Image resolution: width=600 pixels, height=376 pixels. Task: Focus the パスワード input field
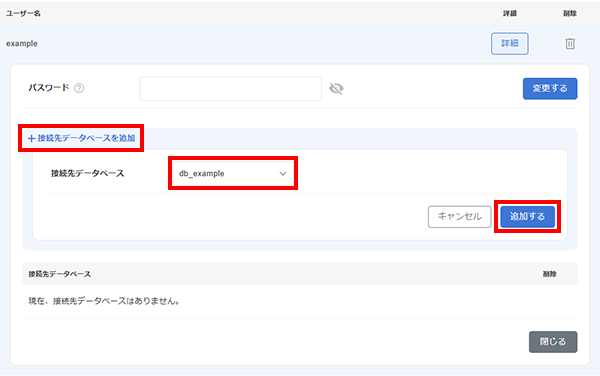tap(230, 88)
